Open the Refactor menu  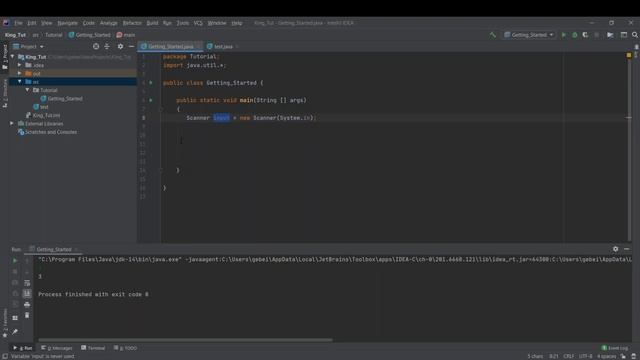coord(132,23)
